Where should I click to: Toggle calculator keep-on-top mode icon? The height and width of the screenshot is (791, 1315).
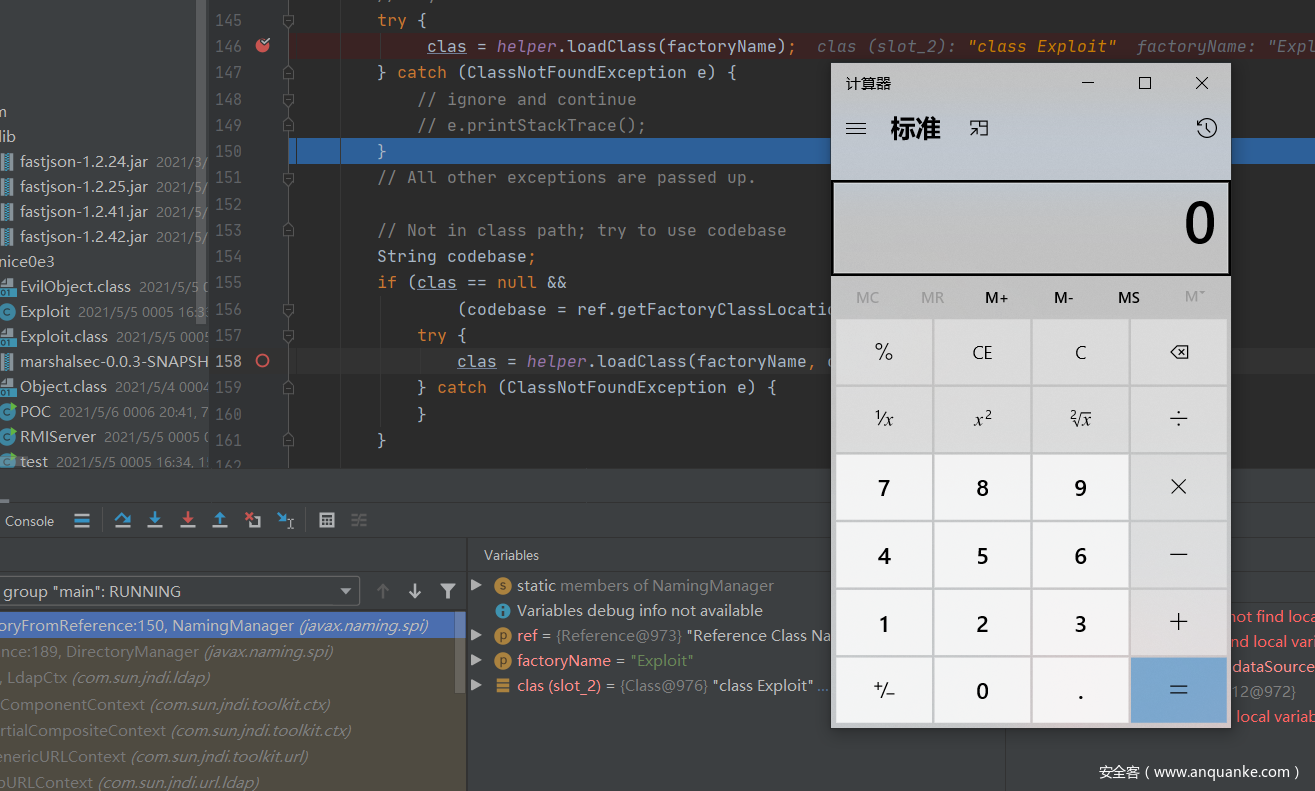click(979, 128)
